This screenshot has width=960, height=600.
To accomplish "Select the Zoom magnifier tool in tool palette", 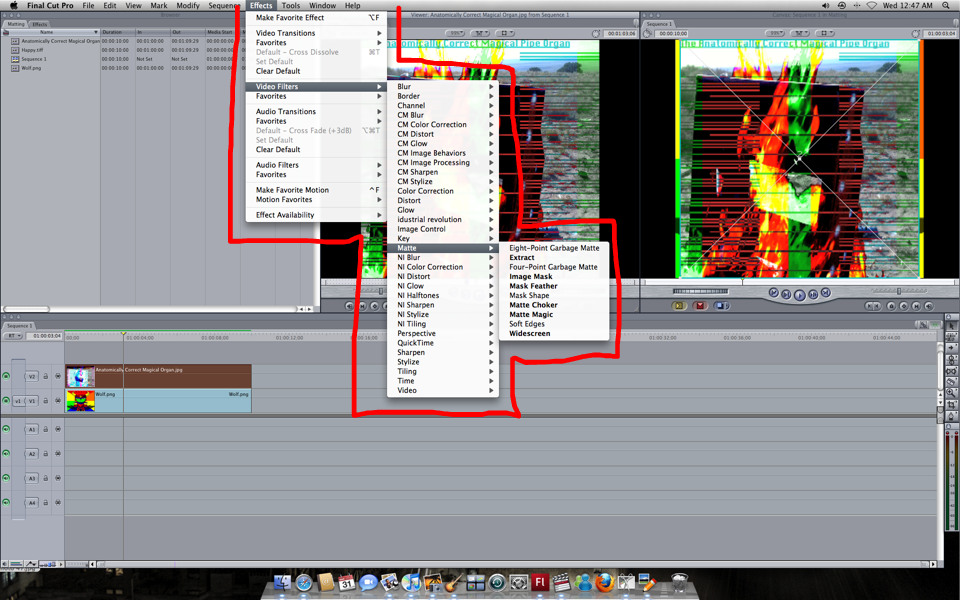I will 951,392.
